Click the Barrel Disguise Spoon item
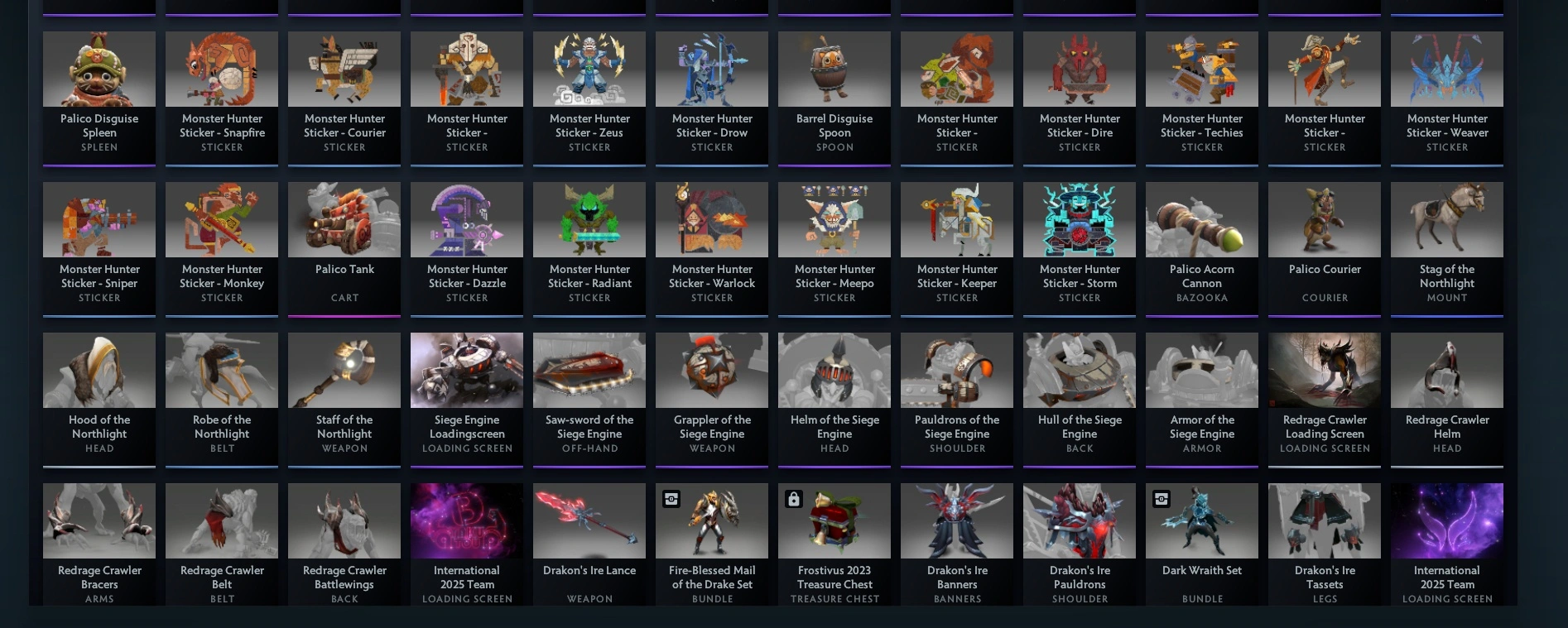 tap(835, 98)
